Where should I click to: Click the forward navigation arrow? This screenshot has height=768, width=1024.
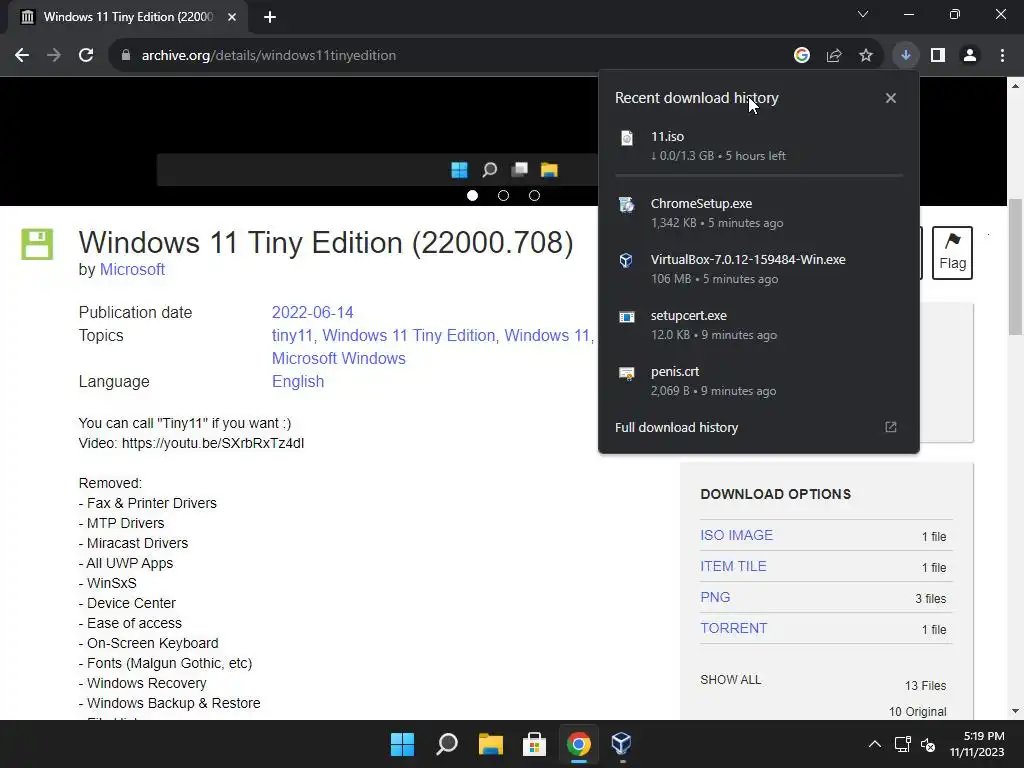coord(54,56)
